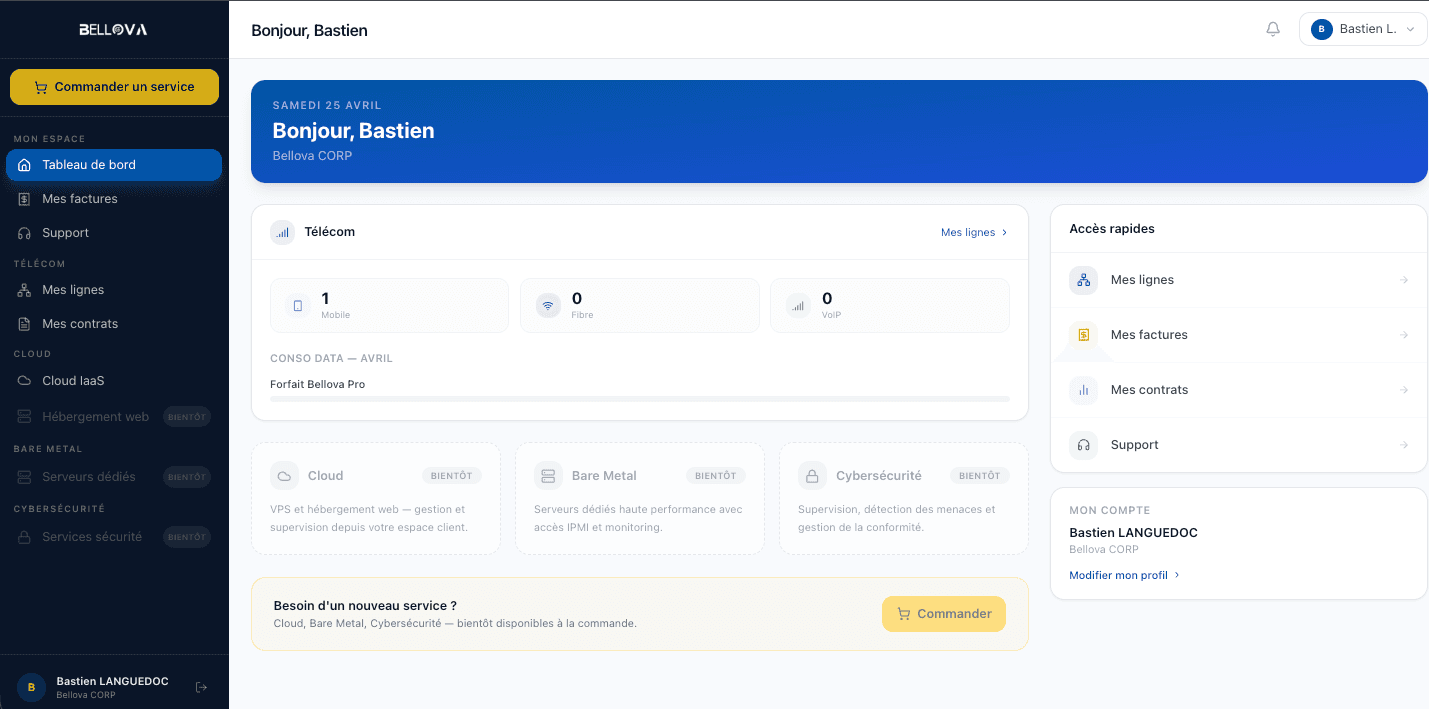Open the Cloud IaaS cloud icon

coord(23,380)
